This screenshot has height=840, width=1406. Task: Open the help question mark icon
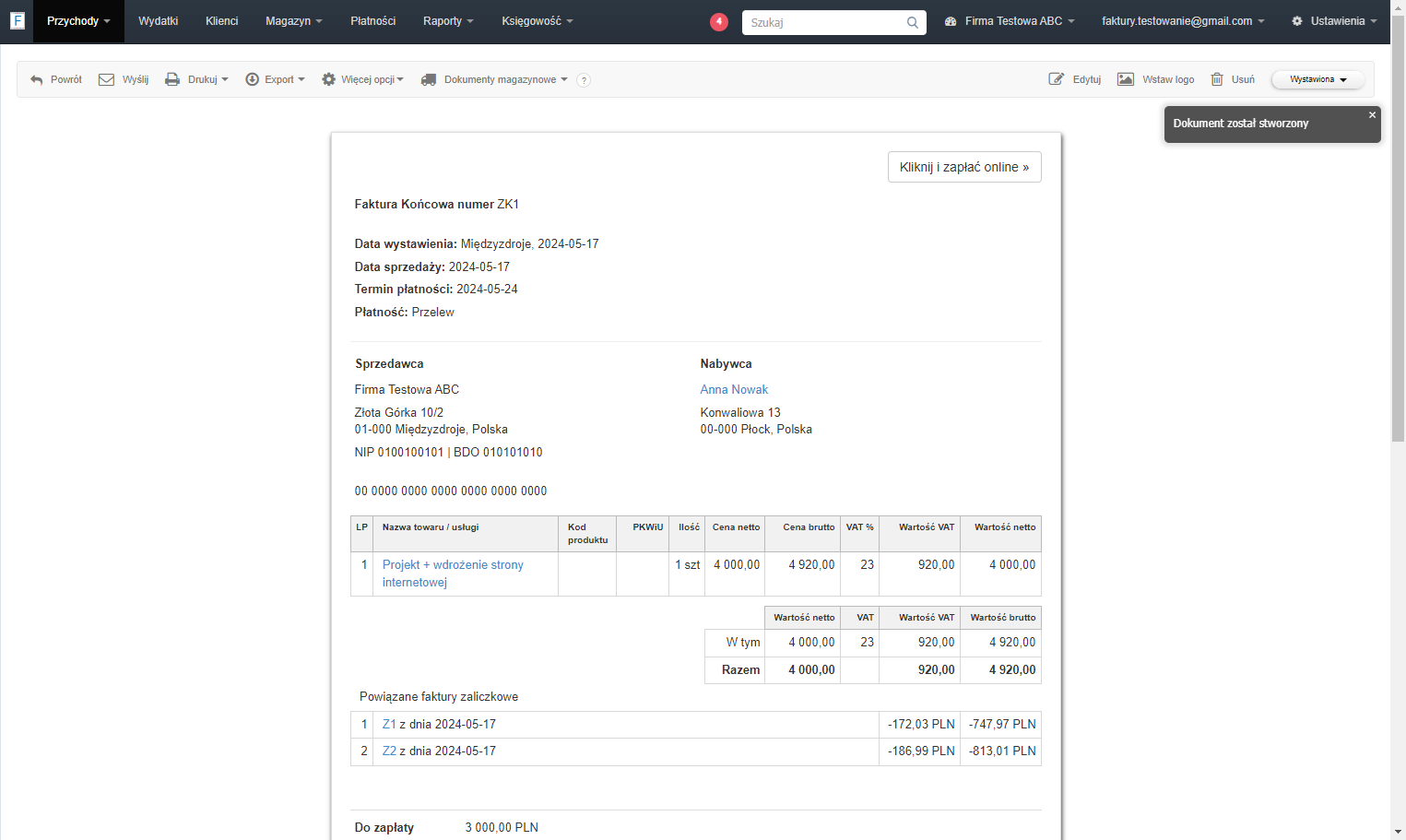coord(584,80)
